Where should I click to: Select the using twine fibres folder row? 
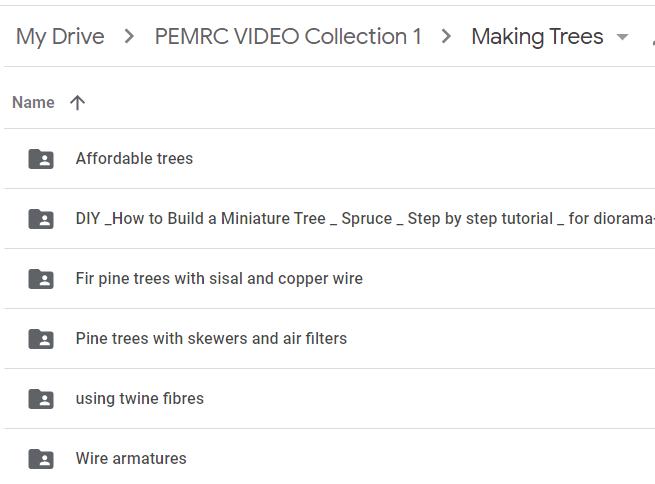(x=330, y=399)
